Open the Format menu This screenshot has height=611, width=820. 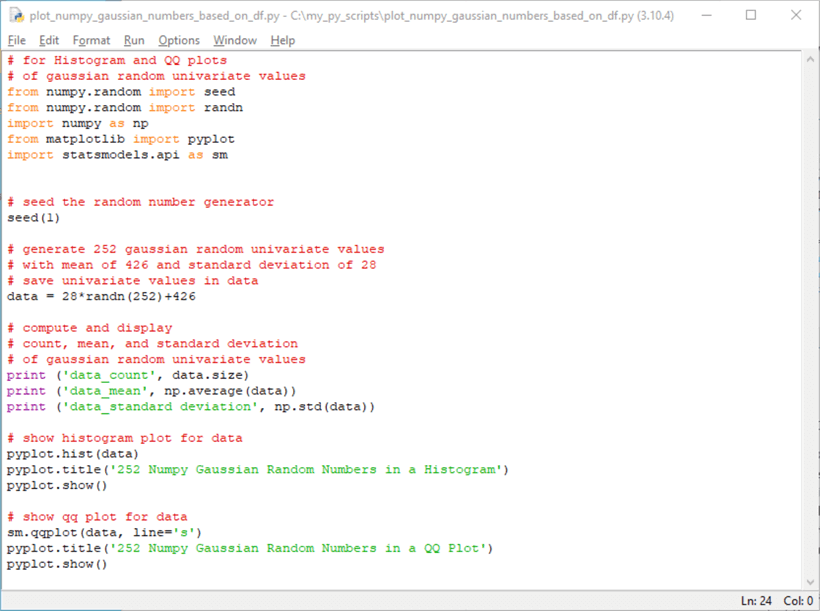91,40
